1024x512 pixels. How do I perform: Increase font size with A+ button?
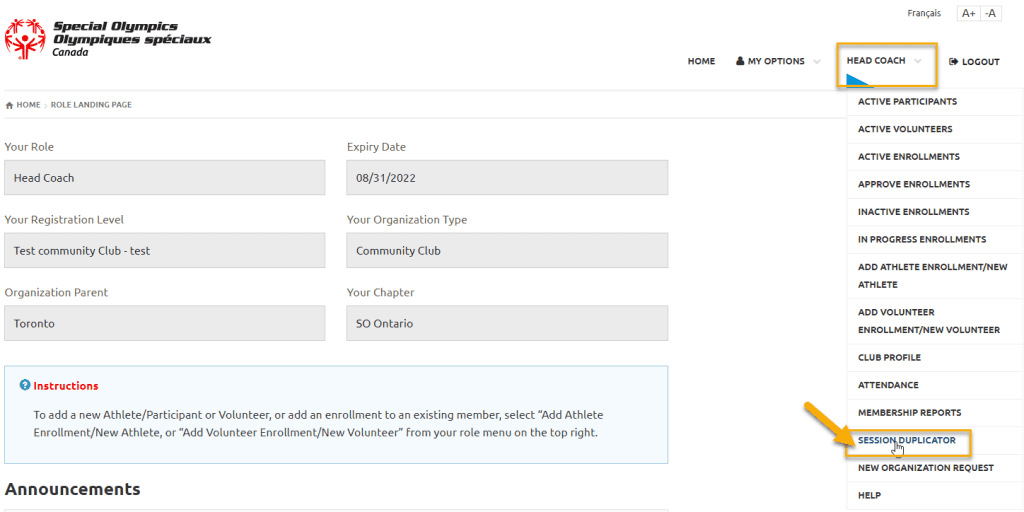(x=968, y=13)
